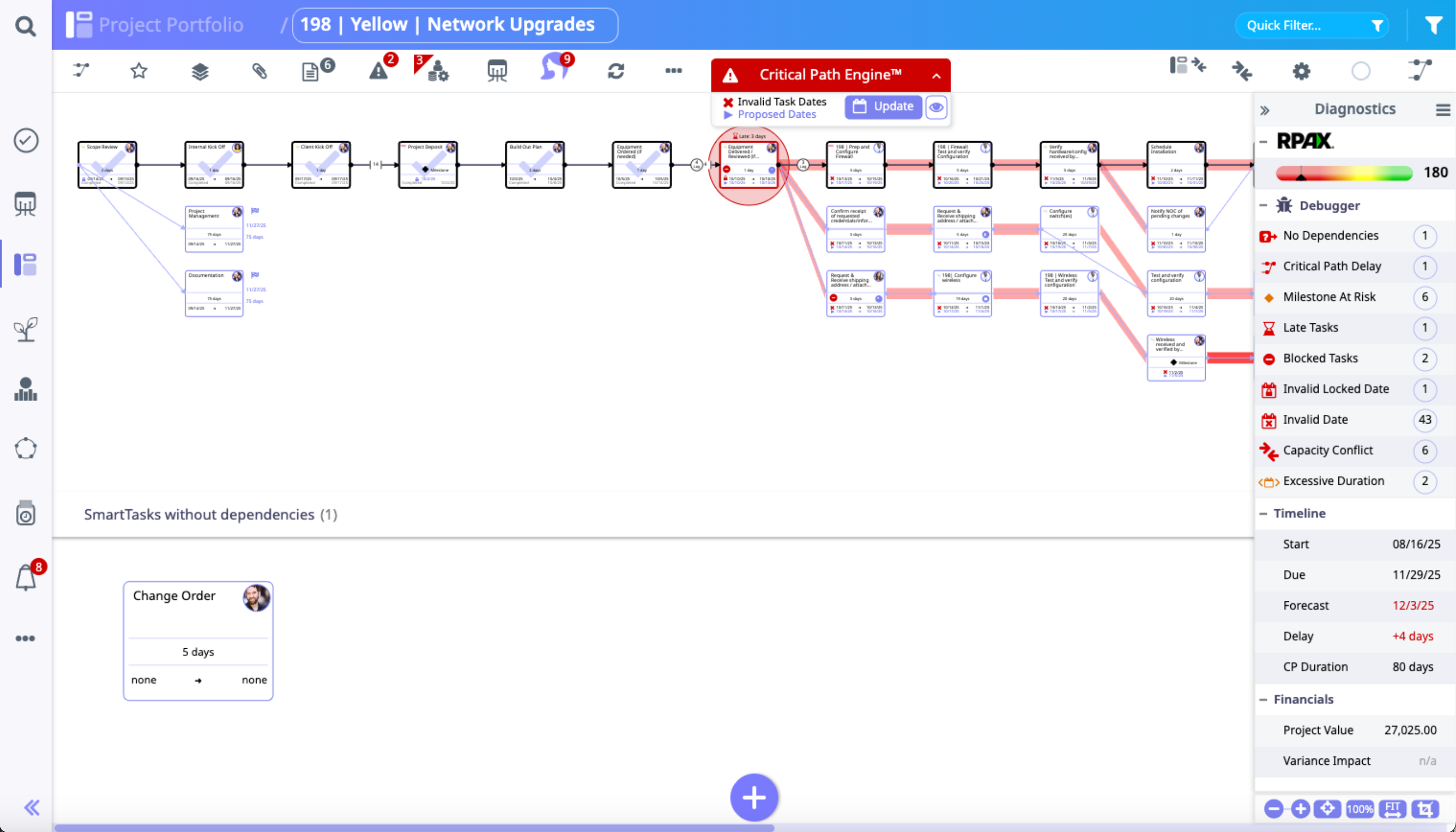Screen dimensions: 1456x832
Task: Click the favorite star icon
Action: pos(139,71)
